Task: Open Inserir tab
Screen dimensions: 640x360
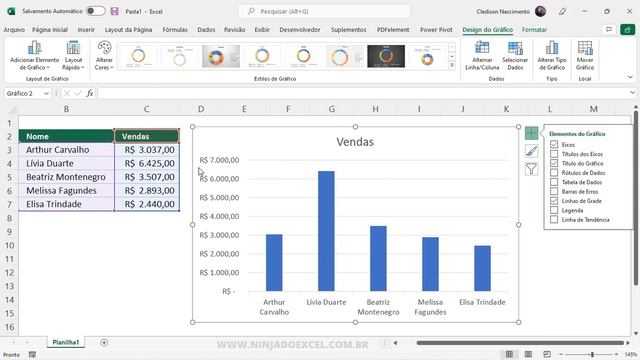Action: click(x=86, y=30)
